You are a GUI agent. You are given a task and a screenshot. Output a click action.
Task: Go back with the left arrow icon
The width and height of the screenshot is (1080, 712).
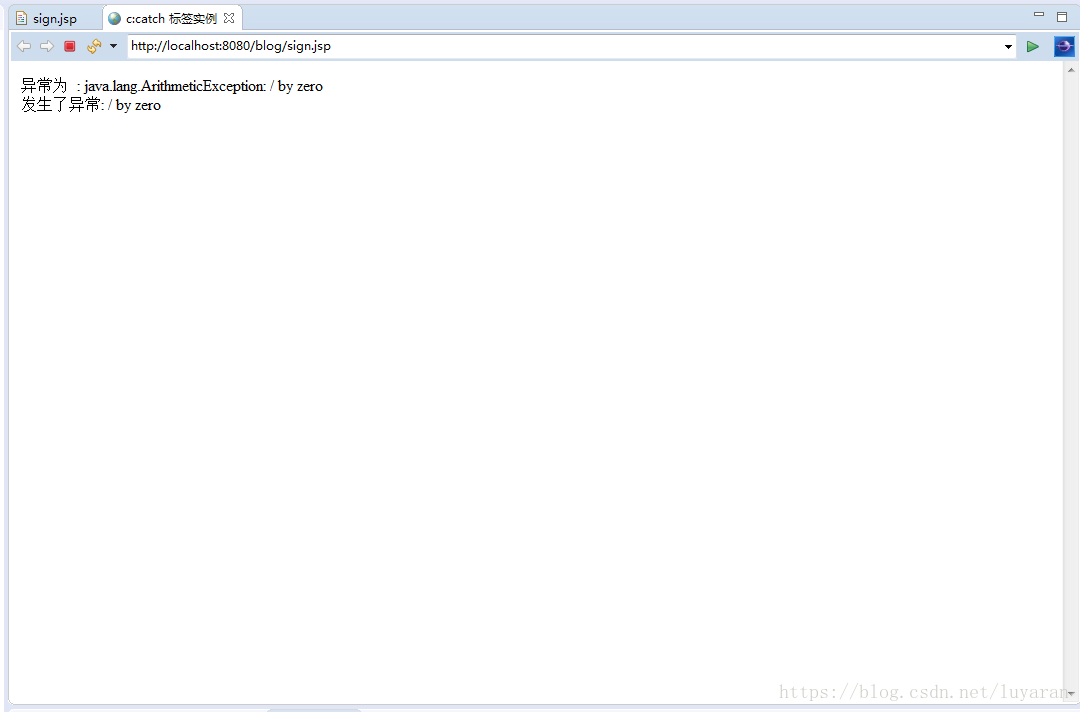tap(24, 46)
